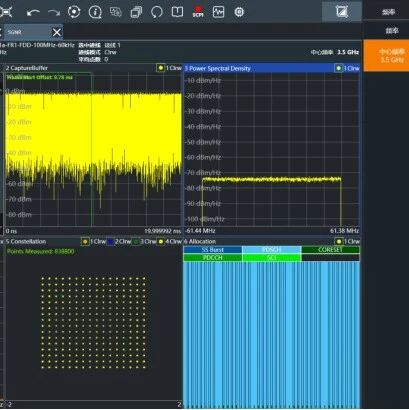This screenshot has width=409, height=410.
Task: Toggle the fullscreen zoom icon at far left
Action: click(x=6, y=12)
